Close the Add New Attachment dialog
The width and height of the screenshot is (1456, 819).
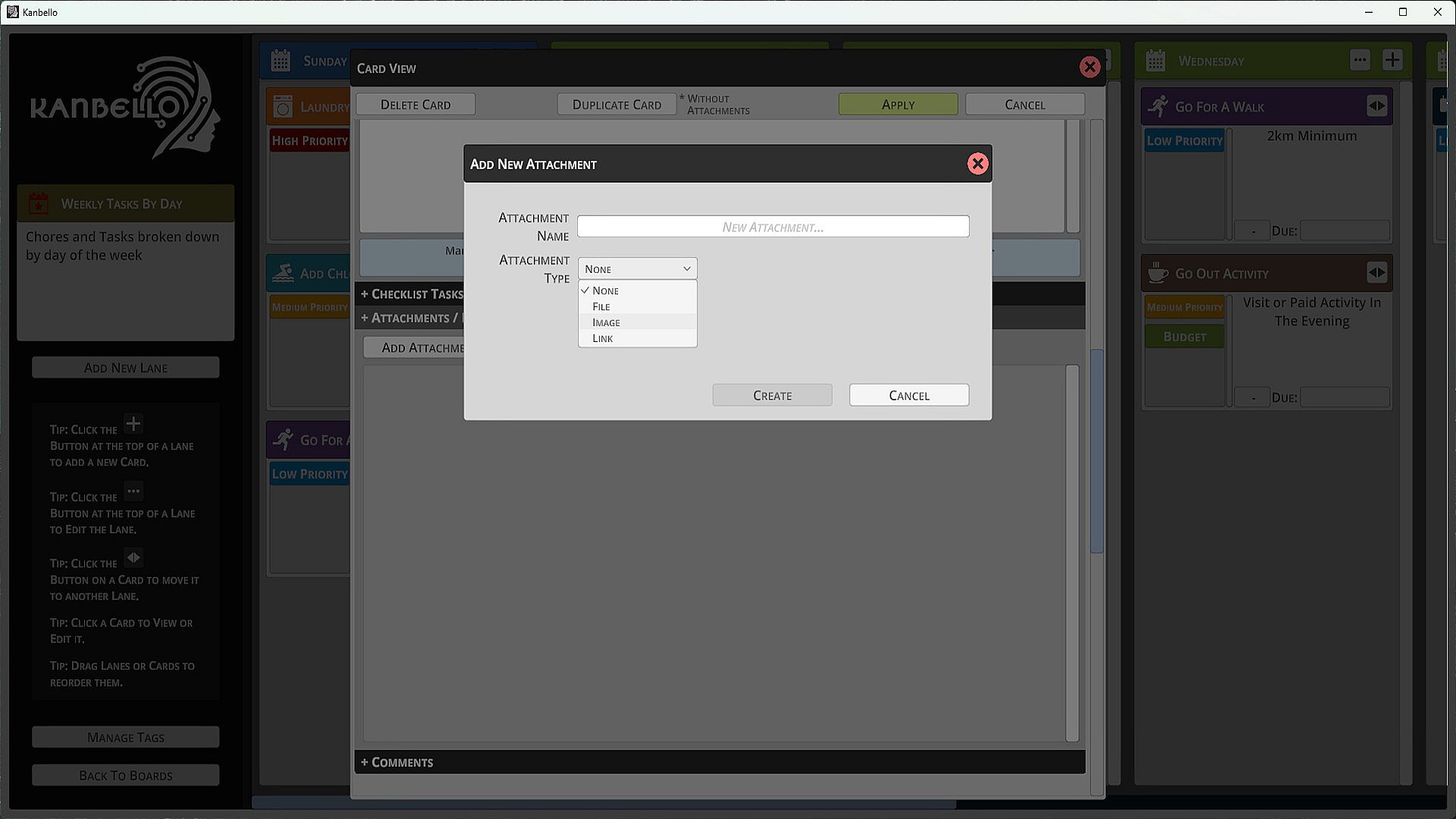[977, 164]
